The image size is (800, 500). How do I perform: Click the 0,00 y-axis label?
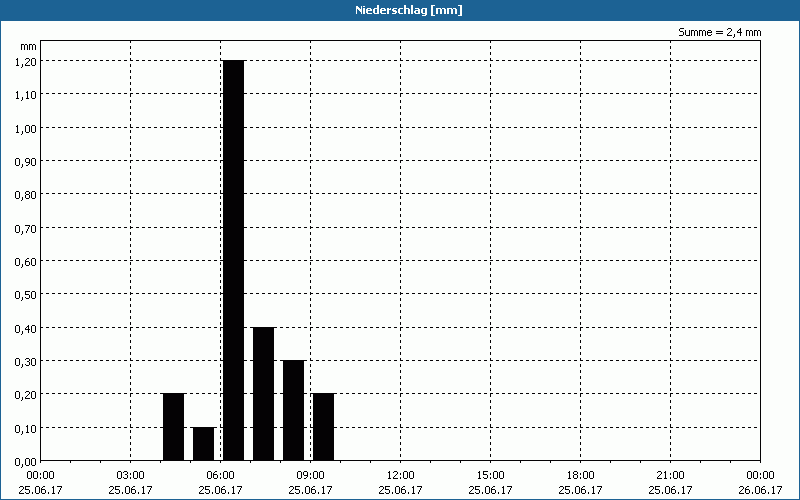(26, 462)
